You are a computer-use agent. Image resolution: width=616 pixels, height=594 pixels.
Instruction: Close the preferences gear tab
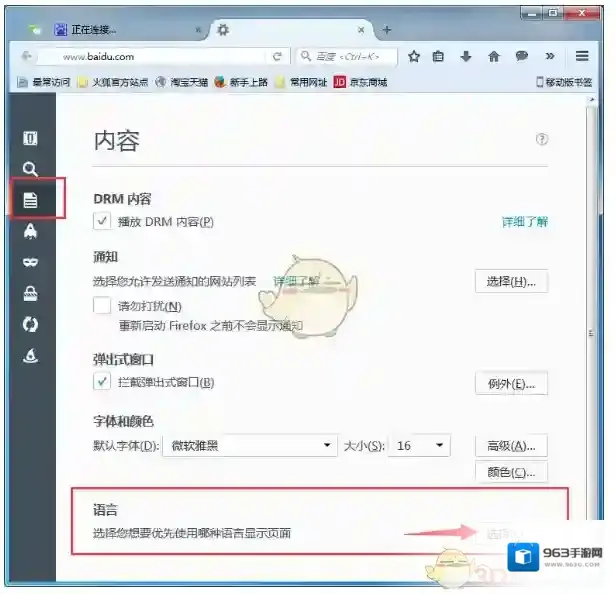361,30
